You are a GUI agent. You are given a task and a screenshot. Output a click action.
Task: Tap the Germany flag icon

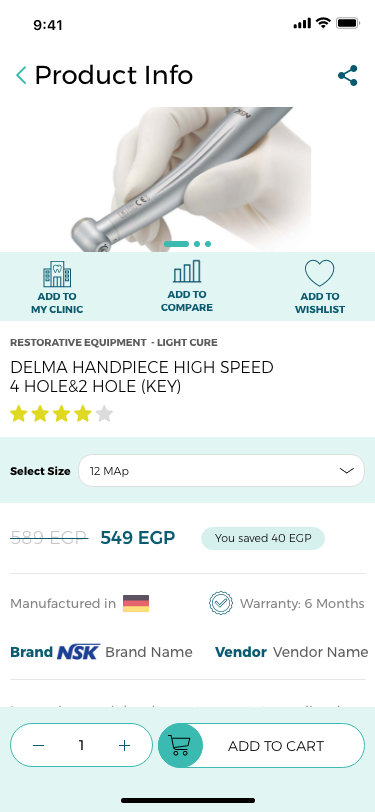[136, 603]
